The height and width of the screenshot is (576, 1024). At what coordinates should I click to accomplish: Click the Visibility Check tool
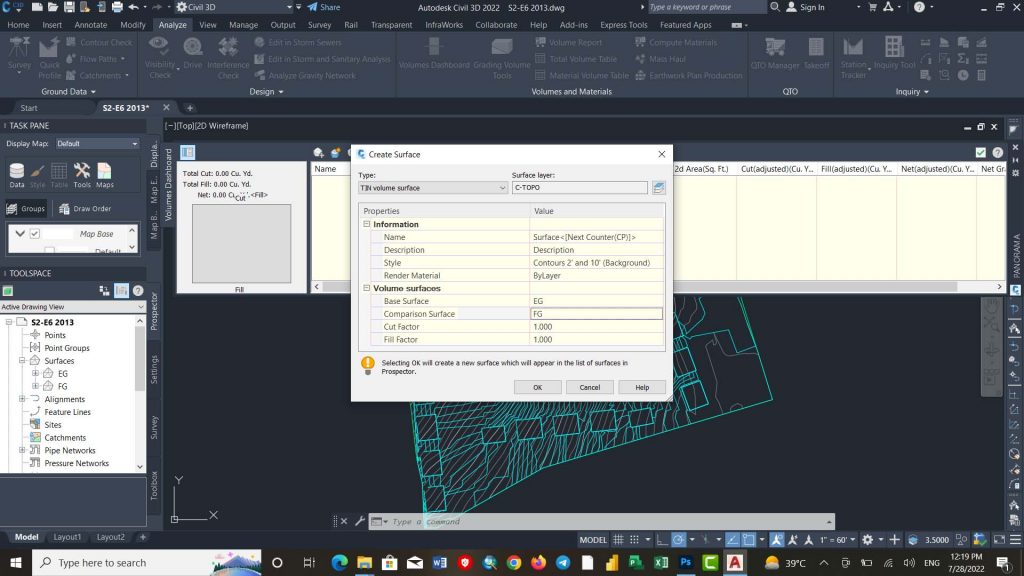click(x=159, y=57)
